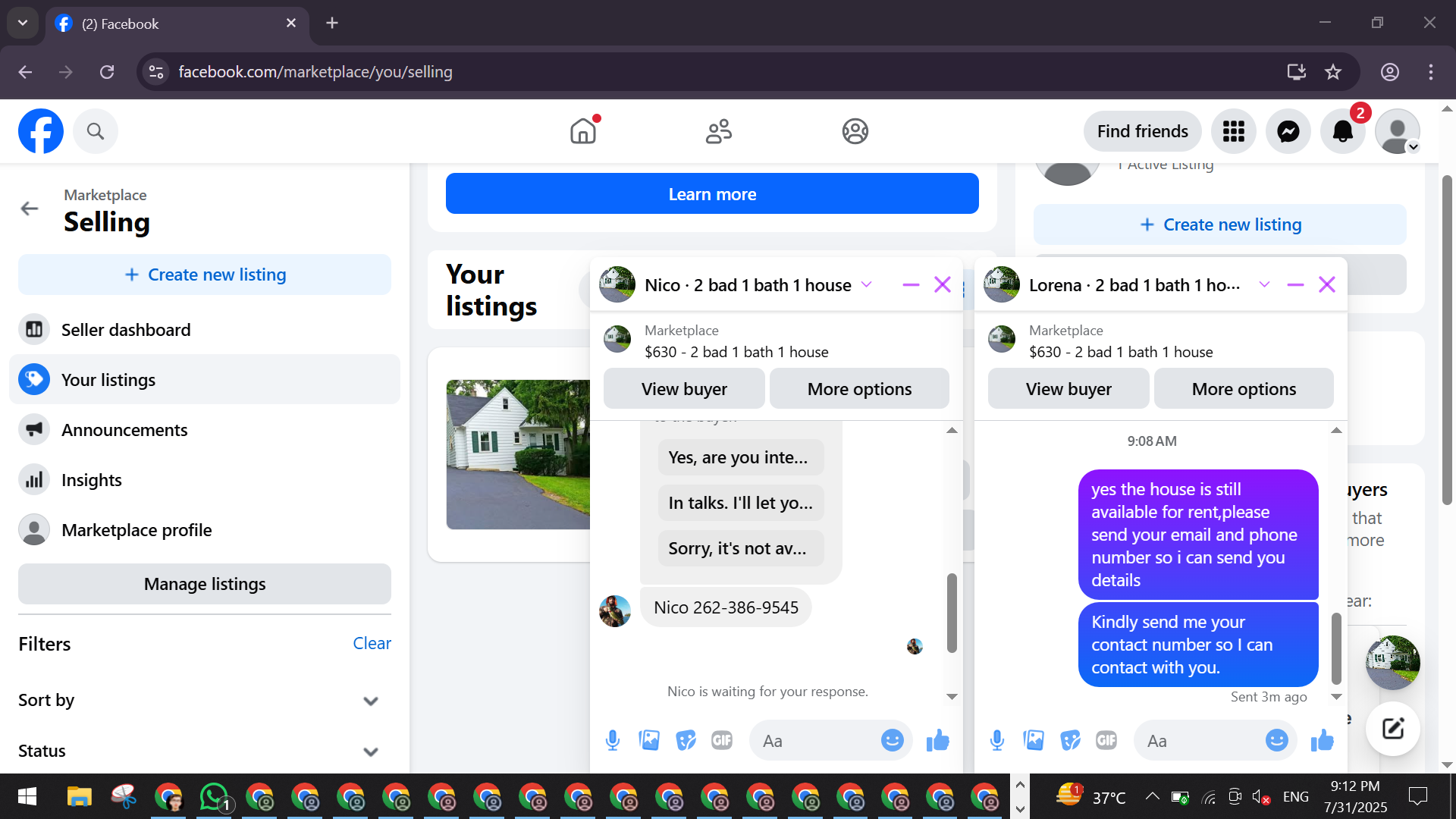The image size is (1456, 819).
Task: Click Clear filters link
Action: tap(372, 643)
